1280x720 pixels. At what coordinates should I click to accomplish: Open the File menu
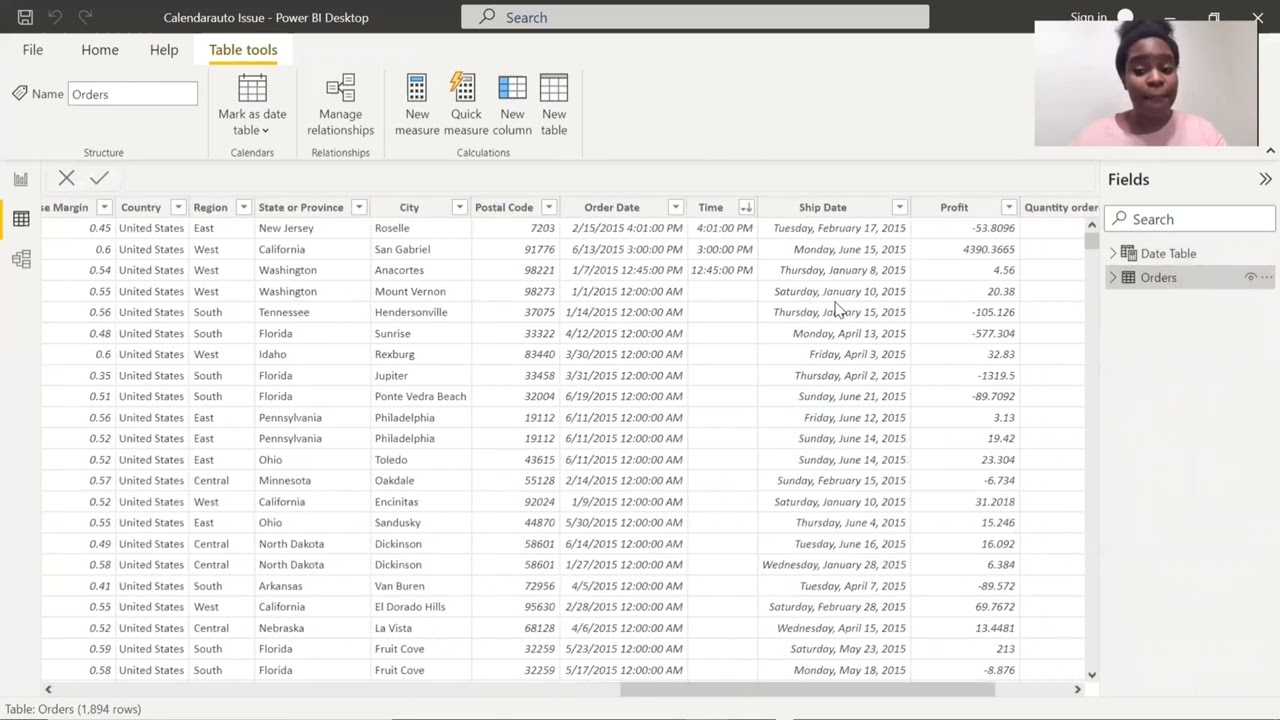tap(33, 50)
